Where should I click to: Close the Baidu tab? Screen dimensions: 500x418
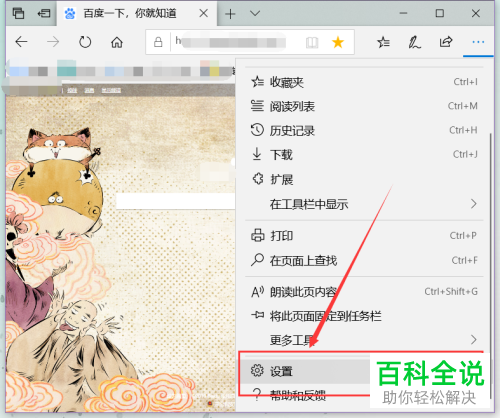tap(203, 13)
